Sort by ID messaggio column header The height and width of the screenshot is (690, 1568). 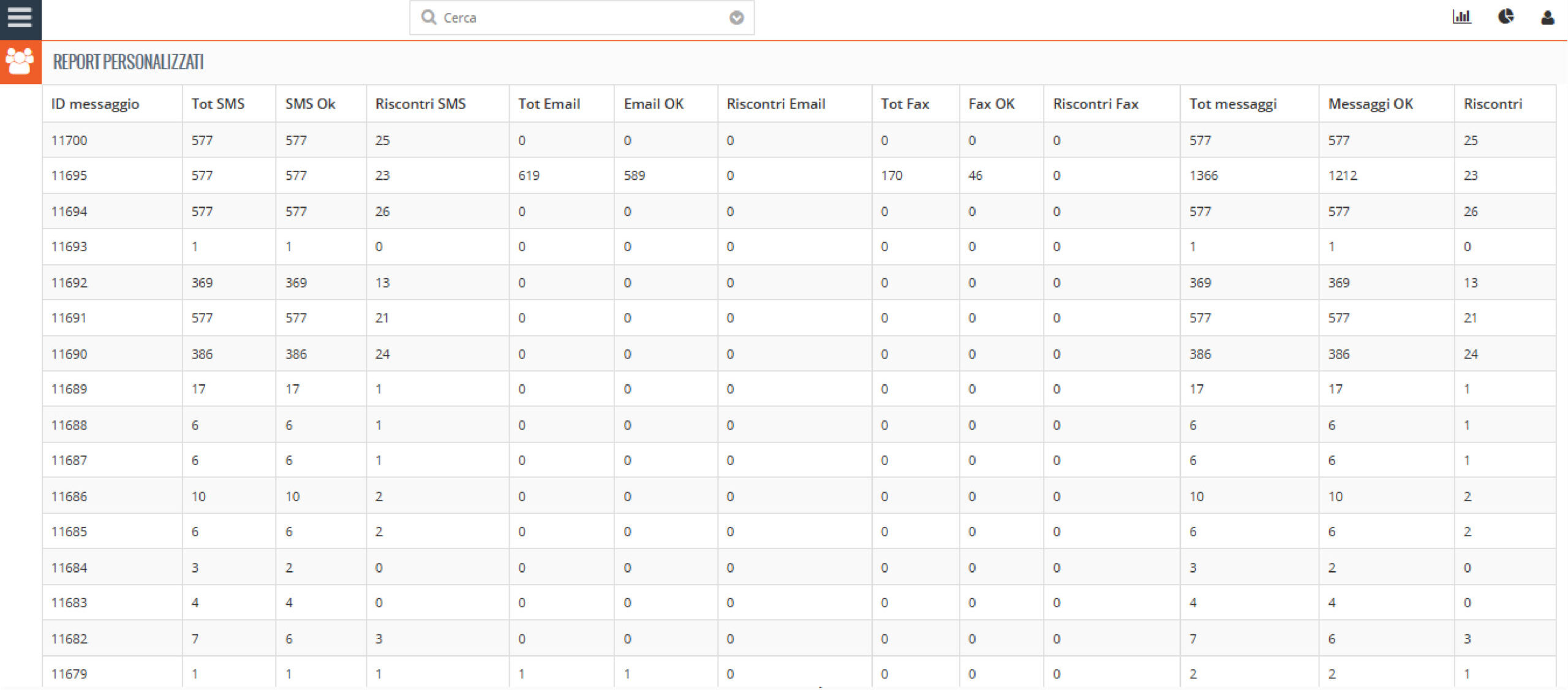pyautogui.click(x=95, y=104)
